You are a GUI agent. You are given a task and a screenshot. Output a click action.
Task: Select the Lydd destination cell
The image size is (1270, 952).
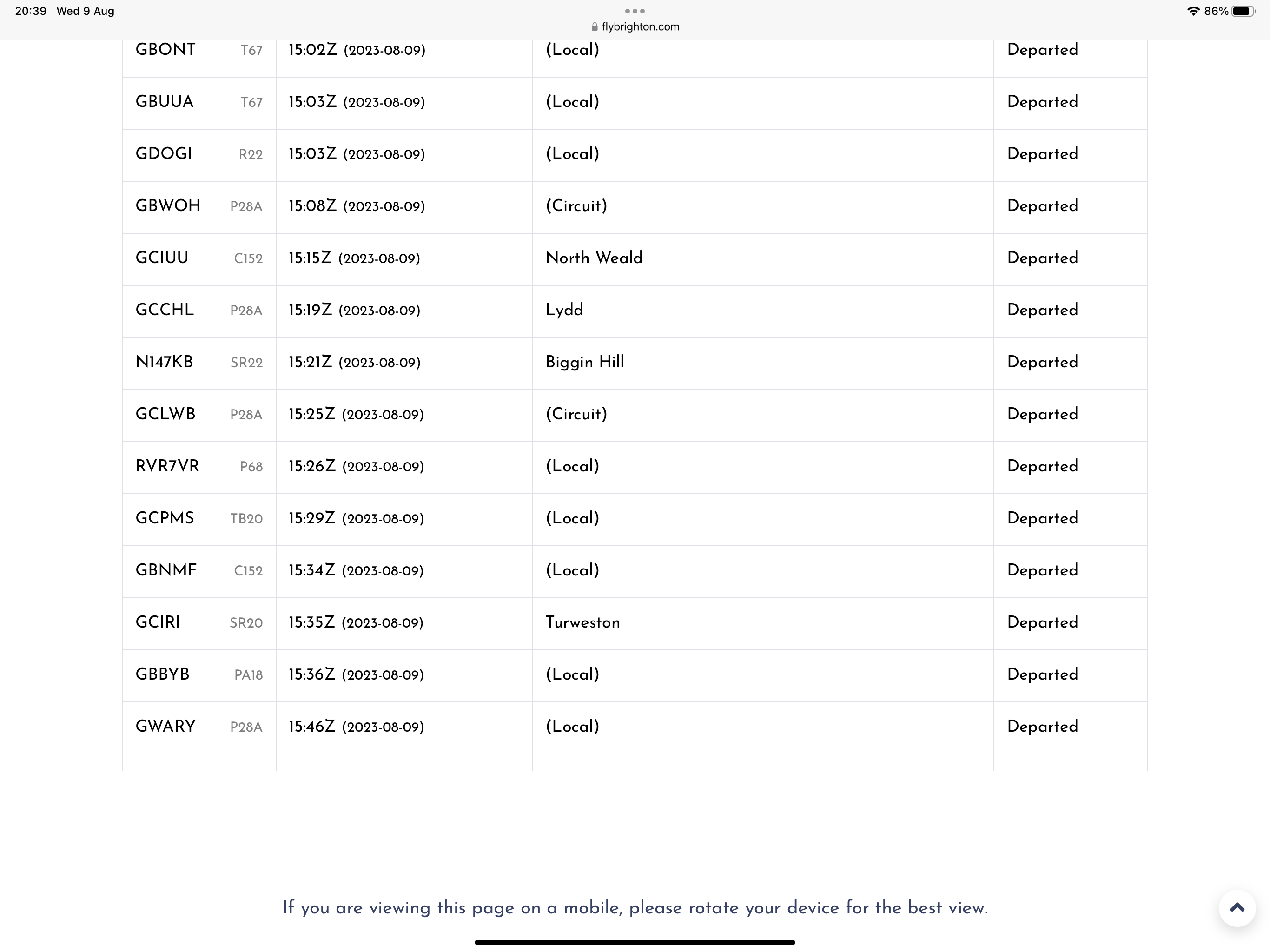[762, 311]
